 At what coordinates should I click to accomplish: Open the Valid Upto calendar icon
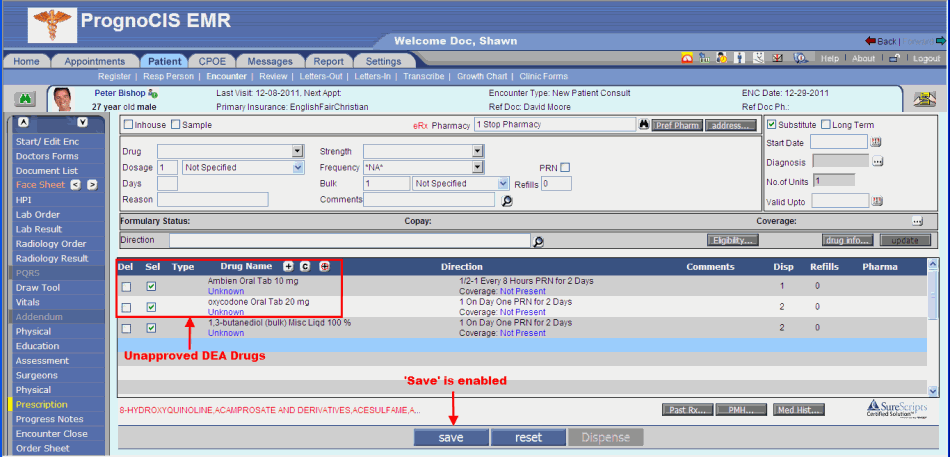(877, 201)
